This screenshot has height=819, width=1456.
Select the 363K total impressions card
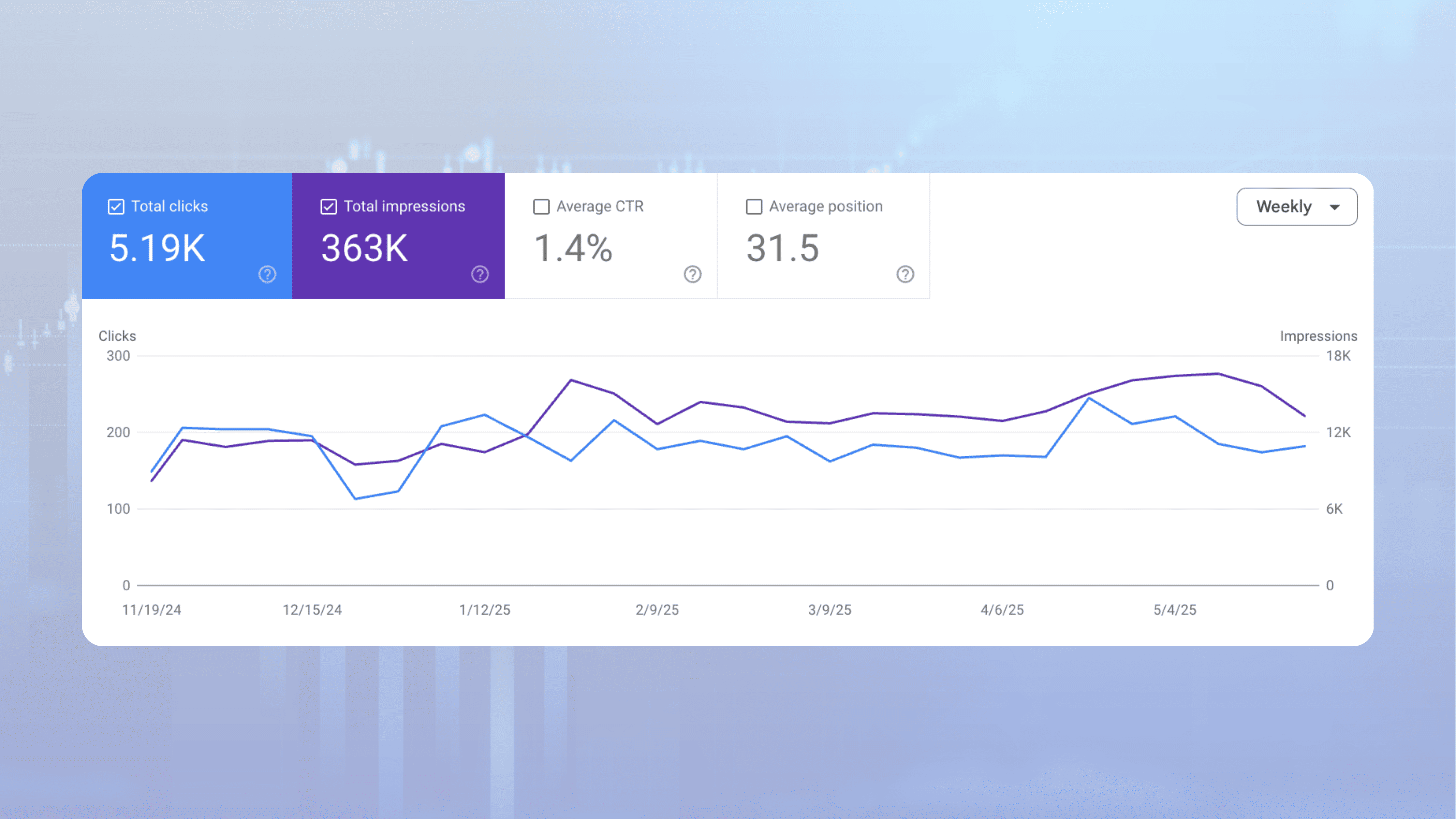pyautogui.click(x=364, y=248)
